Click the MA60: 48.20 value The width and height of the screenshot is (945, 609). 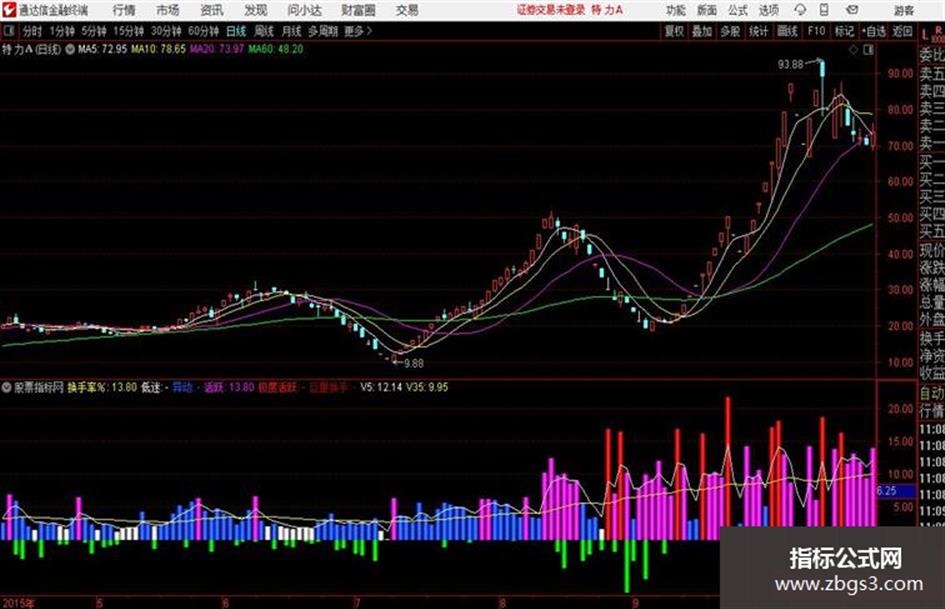(276, 49)
